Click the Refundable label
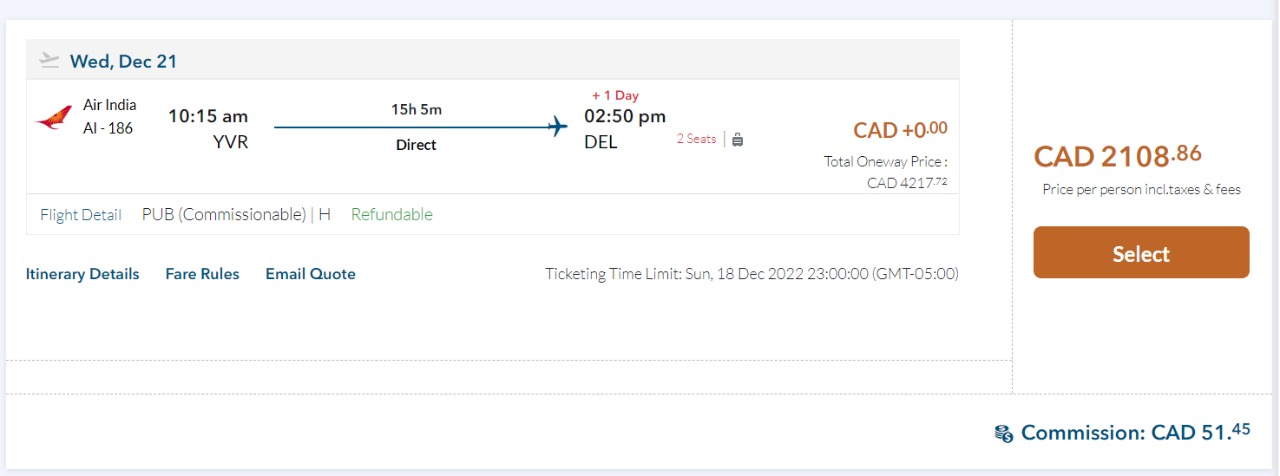 point(392,214)
